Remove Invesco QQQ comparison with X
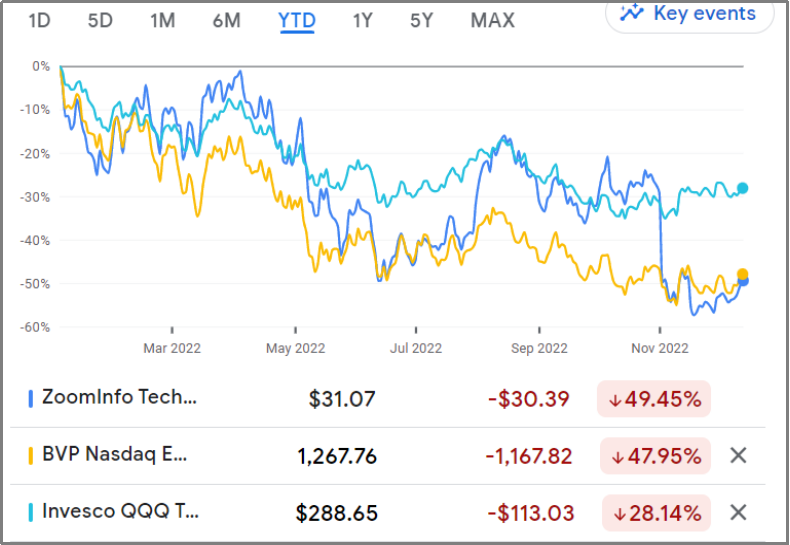Viewport: 790px width, 545px height. 738,513
